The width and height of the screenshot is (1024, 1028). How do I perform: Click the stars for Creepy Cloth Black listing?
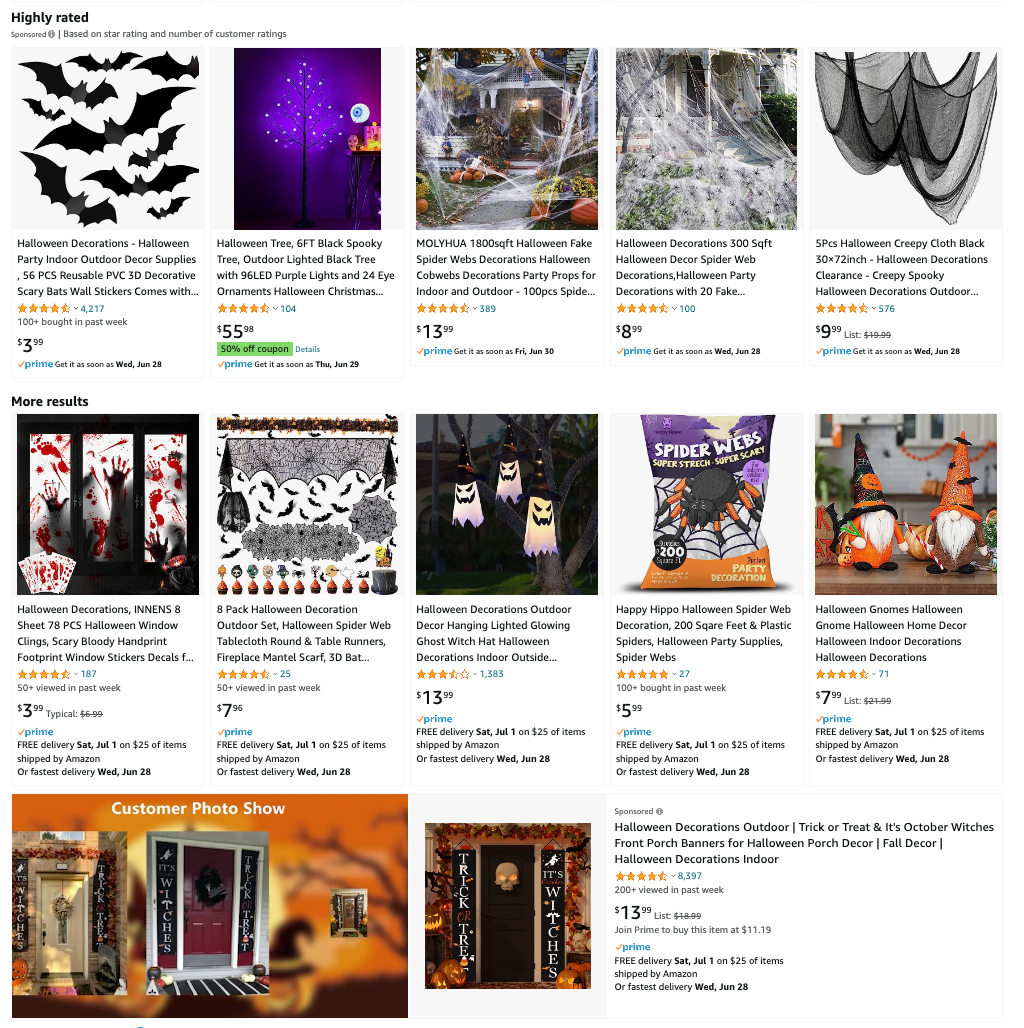[842, 309]
